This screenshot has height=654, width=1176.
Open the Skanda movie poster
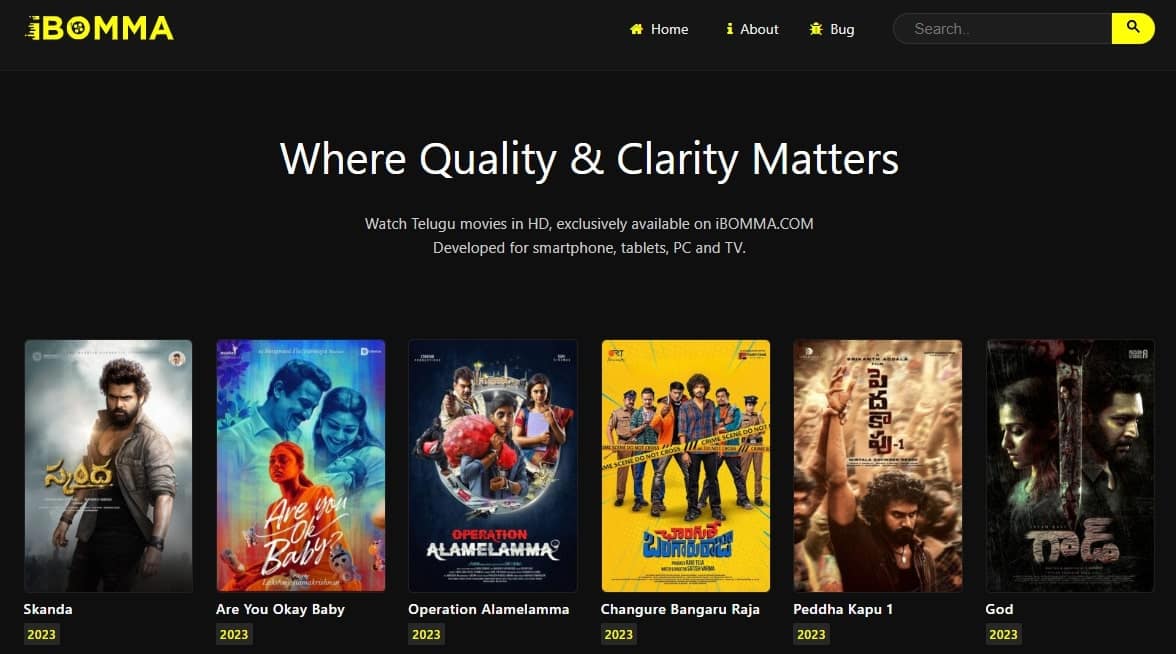pos(108,465)
